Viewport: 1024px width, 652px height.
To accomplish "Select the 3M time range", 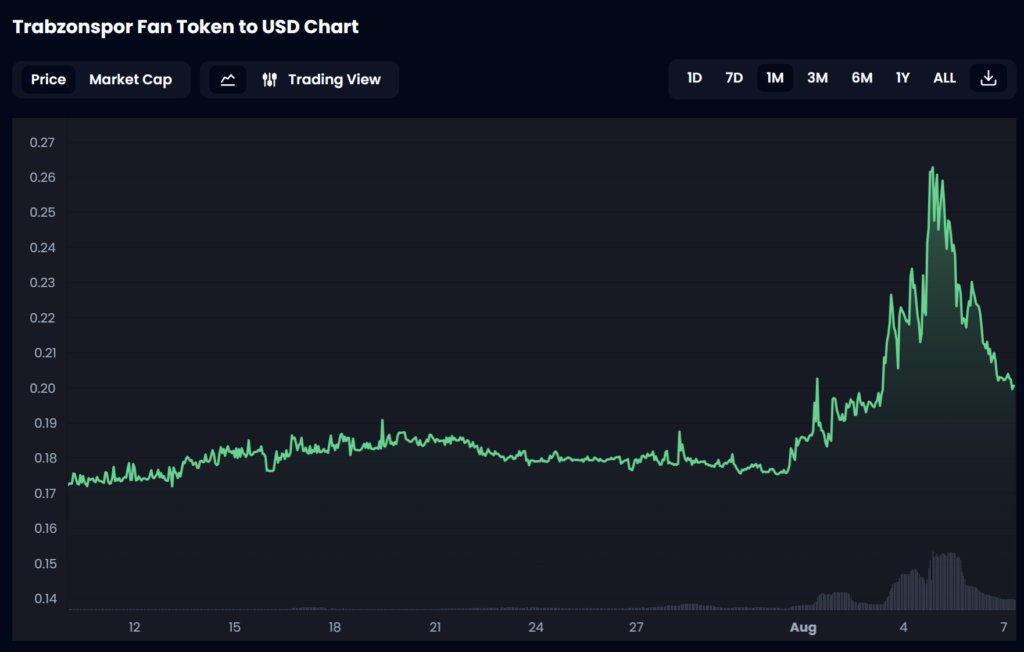I will [817, 78].
